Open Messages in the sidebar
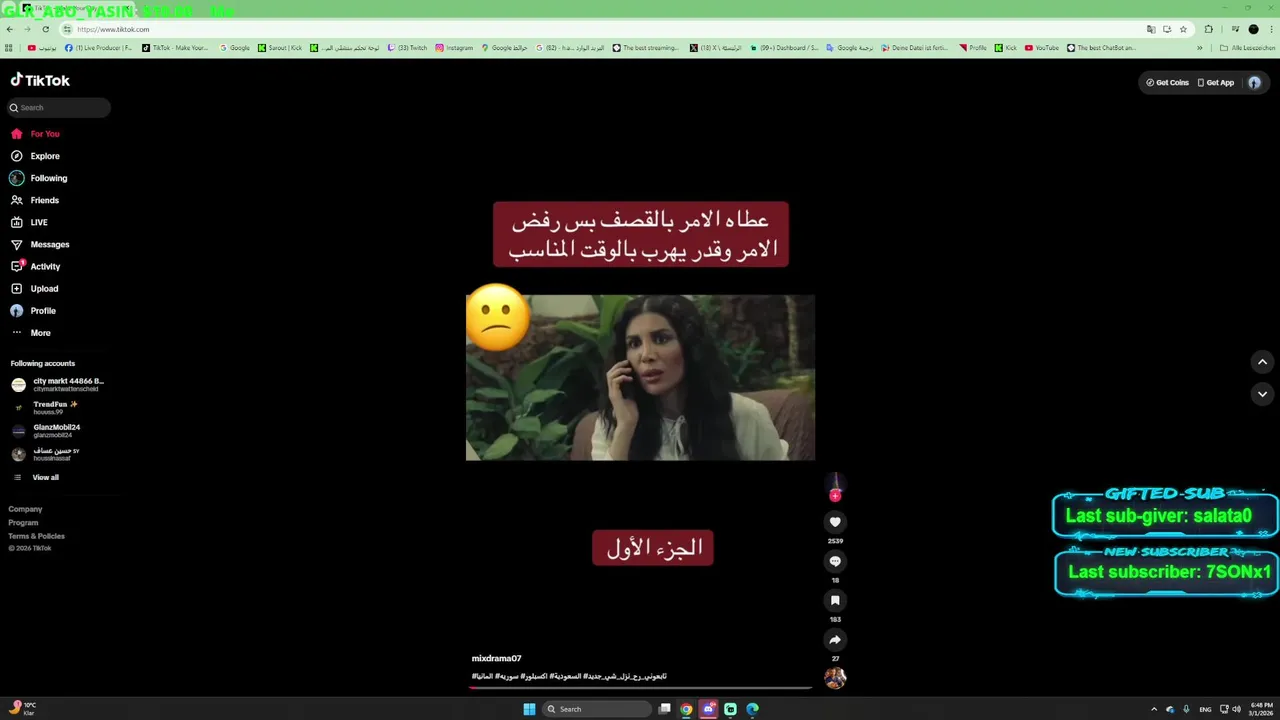1280x720 pixels. pos(40,244)
